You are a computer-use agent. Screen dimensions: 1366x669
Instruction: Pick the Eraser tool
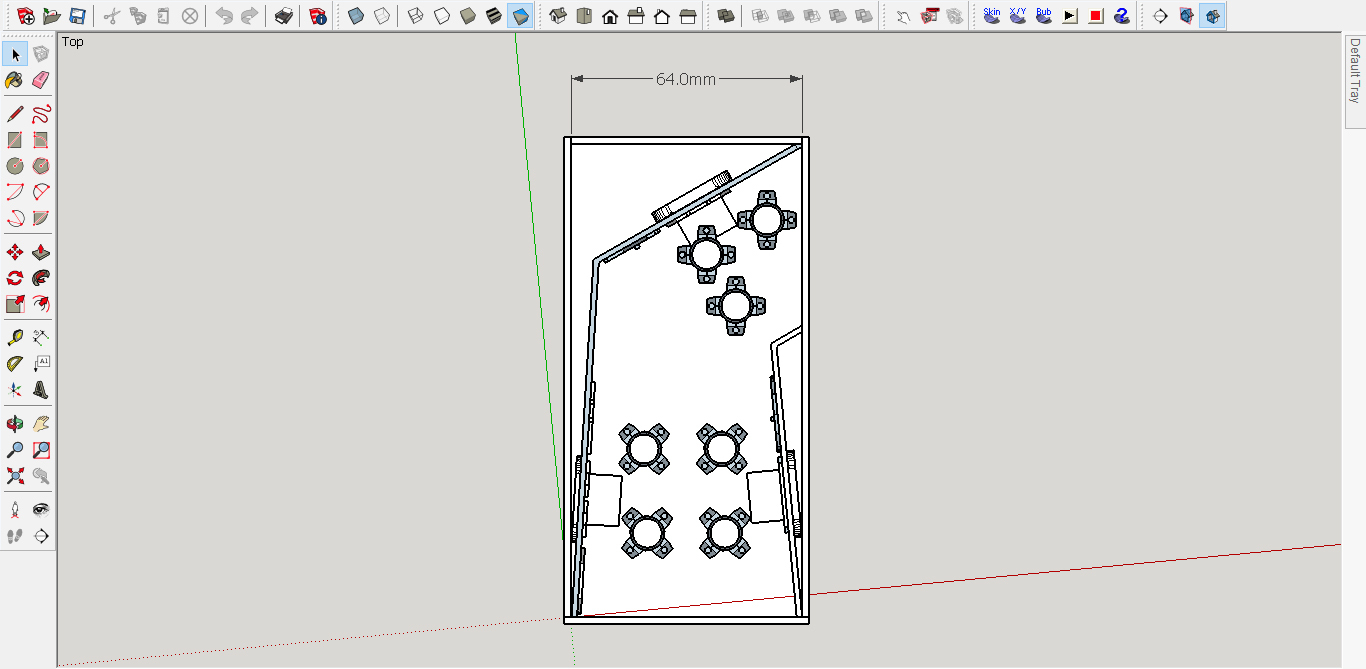[x=41, y=80]
